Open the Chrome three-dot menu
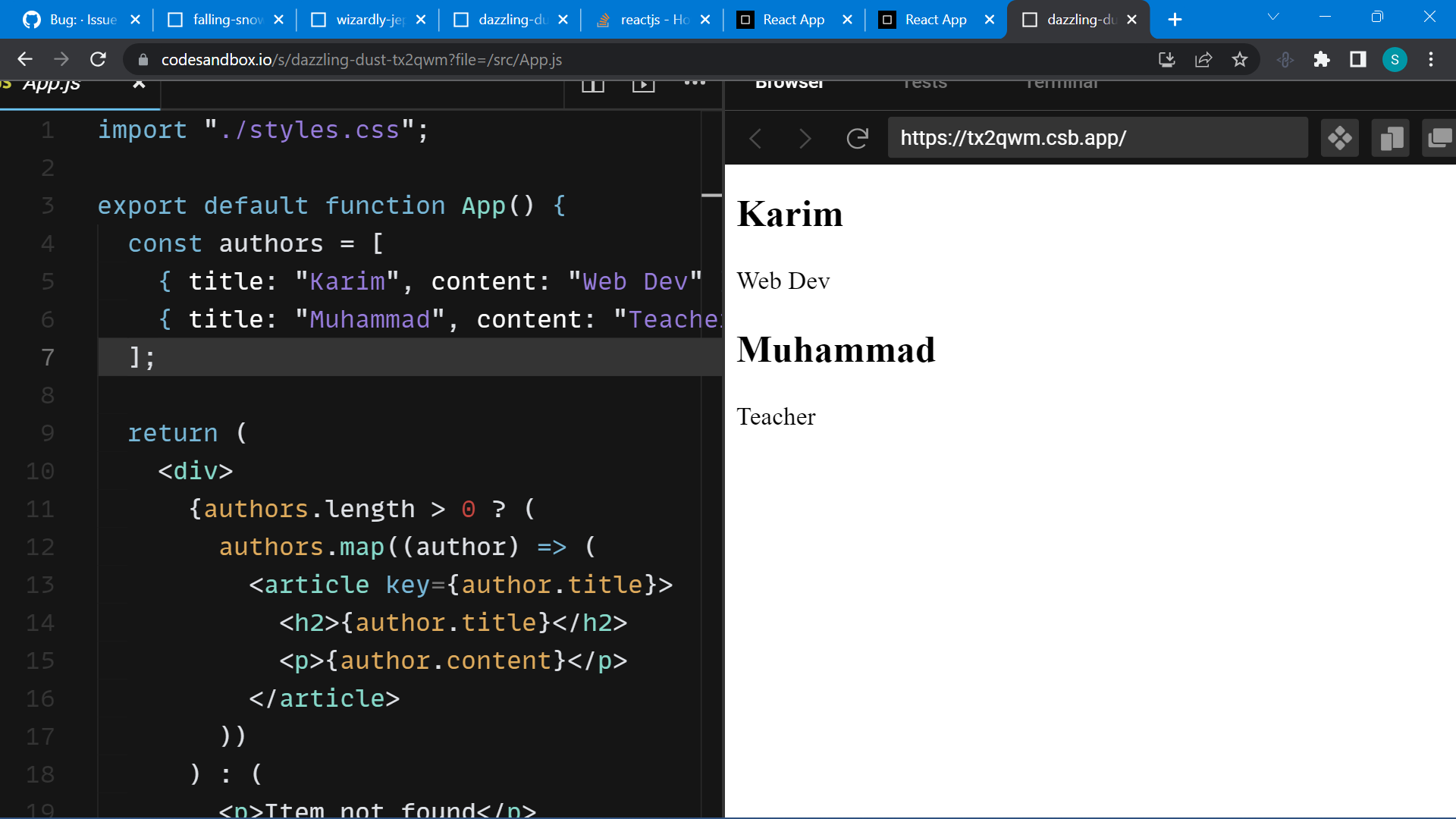The width and height of the screenshot is (1456, 819). 1431,59
